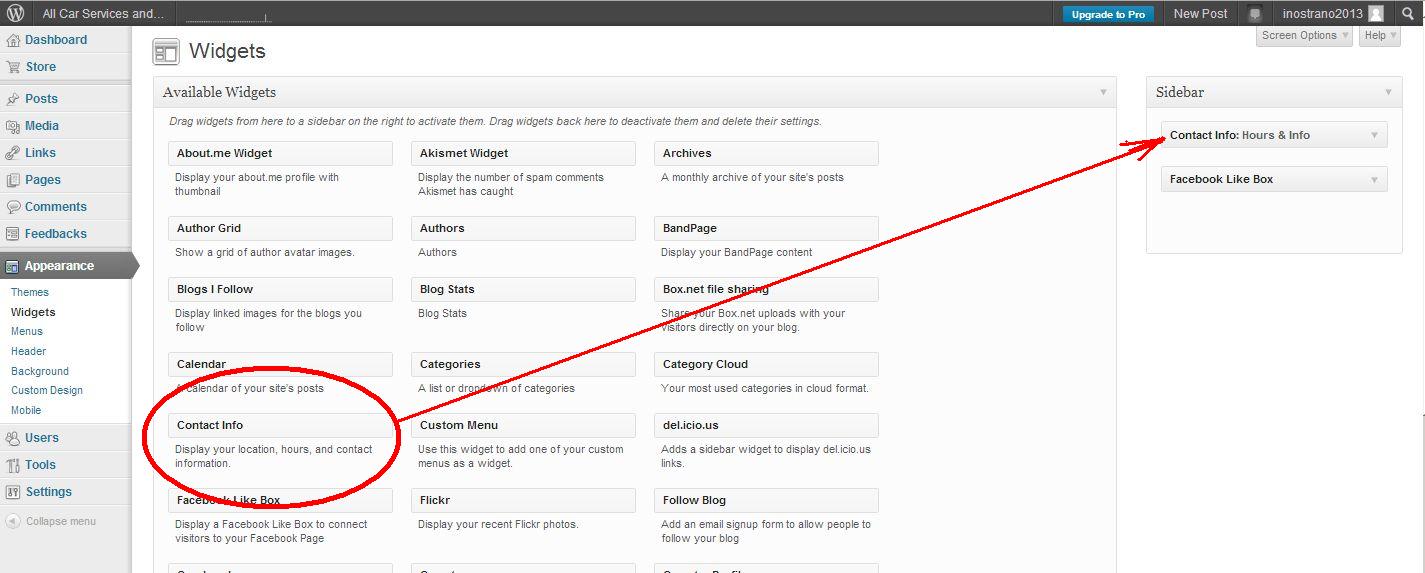Image resolution: width=1425 pixels, height=573 pixels.
Task: Click the Appearance icon in sidebar
Action: pos(13,266)
